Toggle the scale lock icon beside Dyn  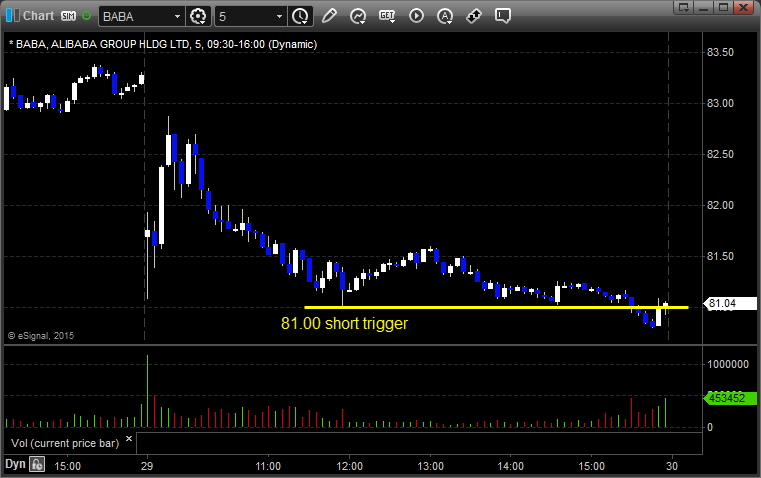37,464
